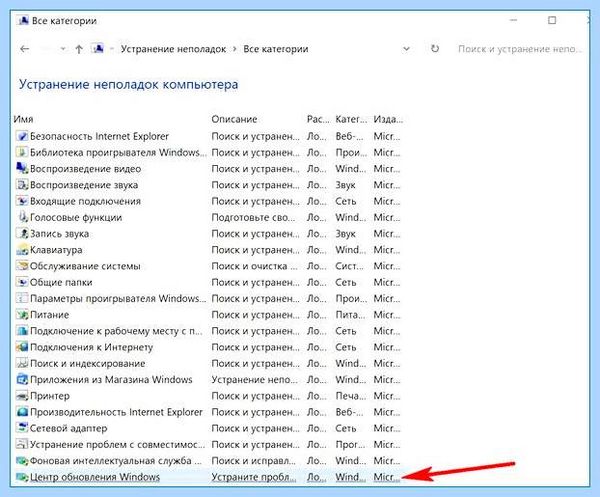This screenshot has height=497, width=600.
Task: Click the icon beside Поиск и индексирование
Action: (x=22, y=363)
